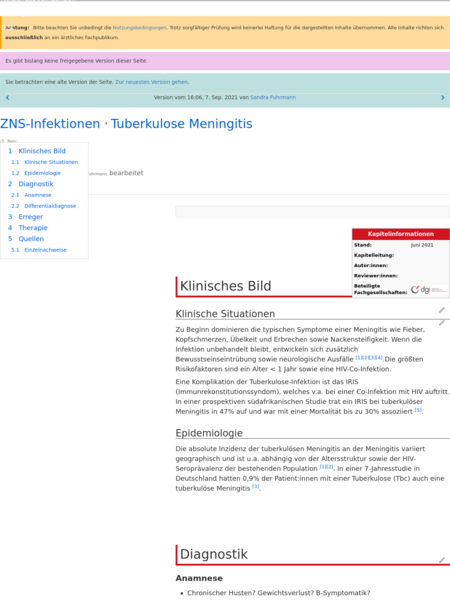The image size is (450, 600).
Task: Open footnote [4] after 'neurologische Ausfälle'
Action: tap(379, 357)
